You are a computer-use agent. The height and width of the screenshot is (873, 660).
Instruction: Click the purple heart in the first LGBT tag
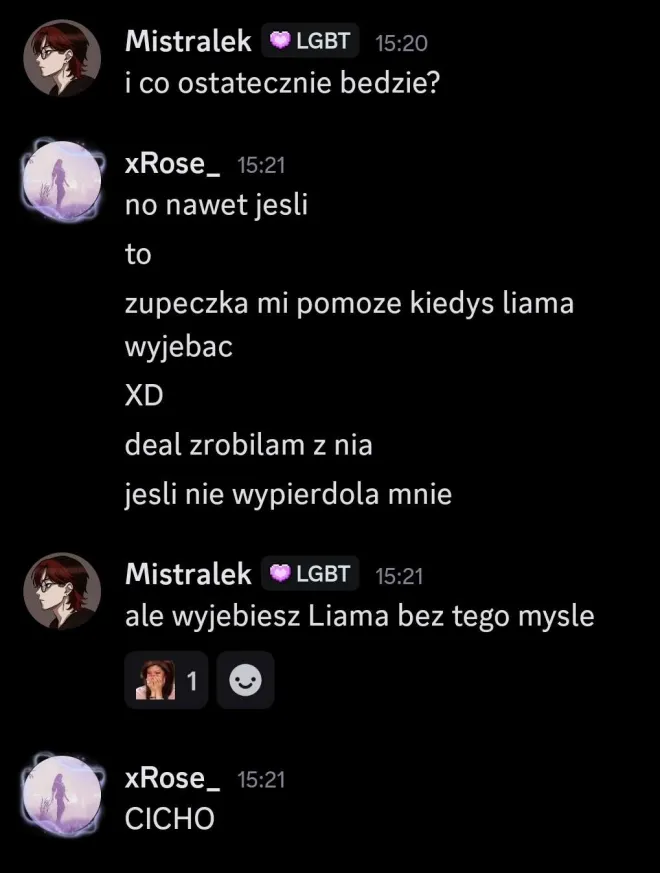(x=280, y=41)
